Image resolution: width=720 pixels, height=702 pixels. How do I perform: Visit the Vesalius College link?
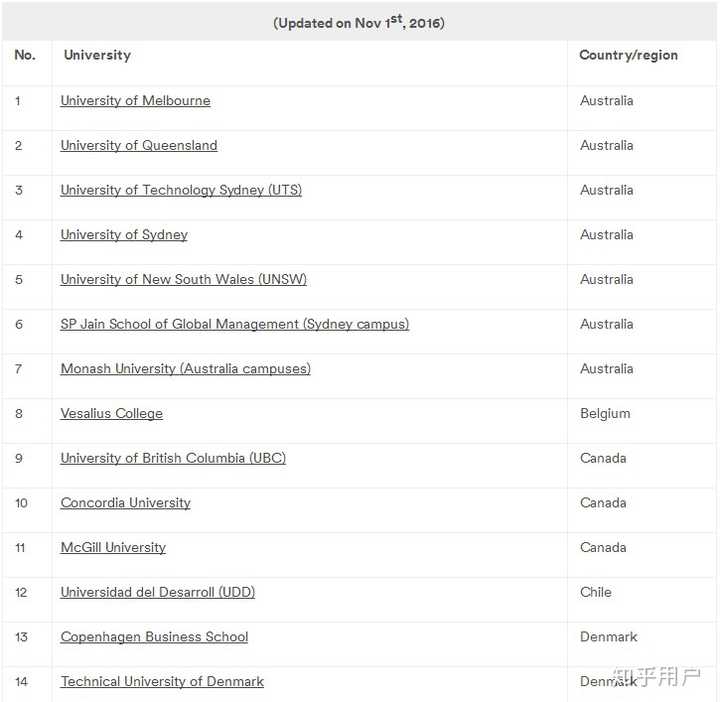tap(111, 414)
